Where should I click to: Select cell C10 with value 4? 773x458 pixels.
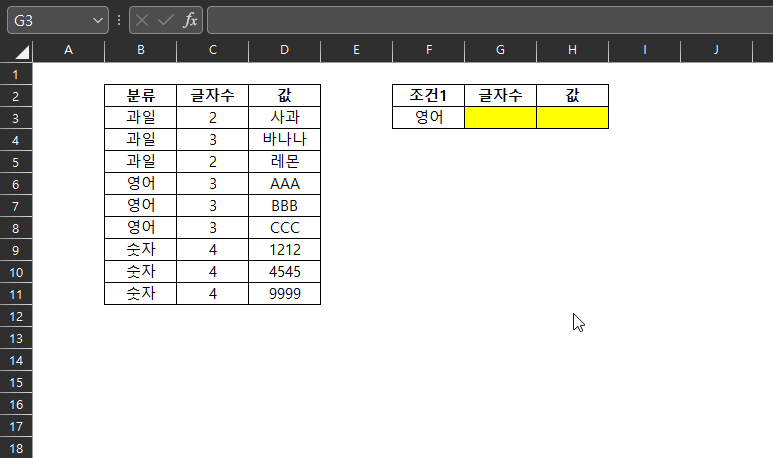212,272
